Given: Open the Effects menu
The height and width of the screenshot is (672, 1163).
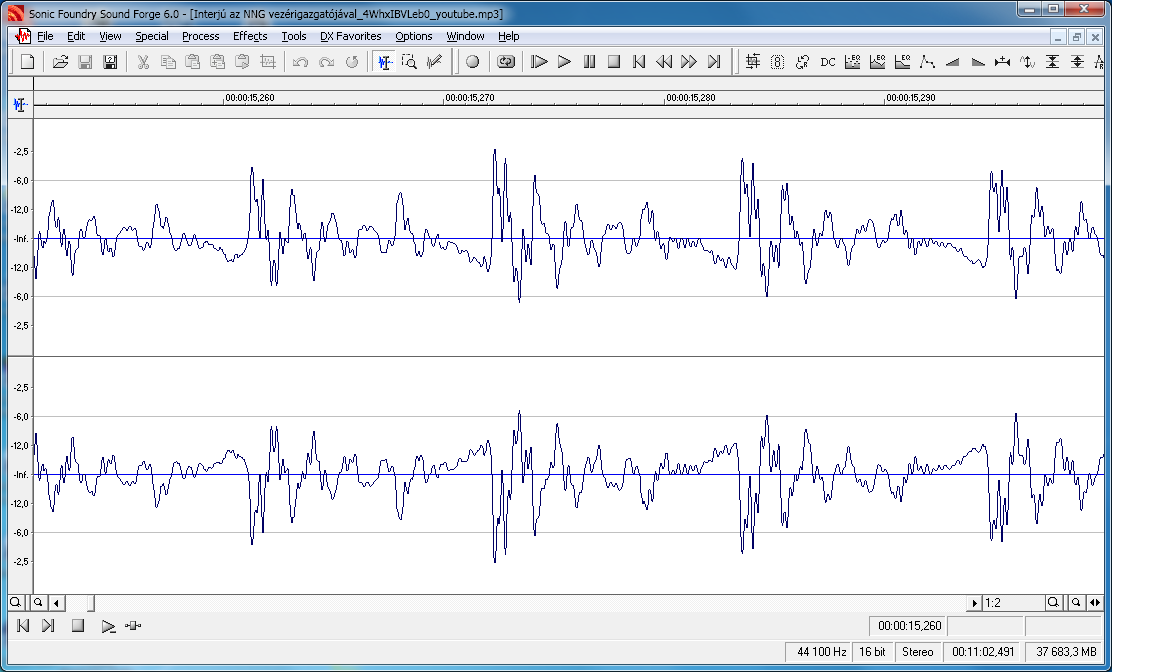Looking at the screenshot, I should coord(250,36).
